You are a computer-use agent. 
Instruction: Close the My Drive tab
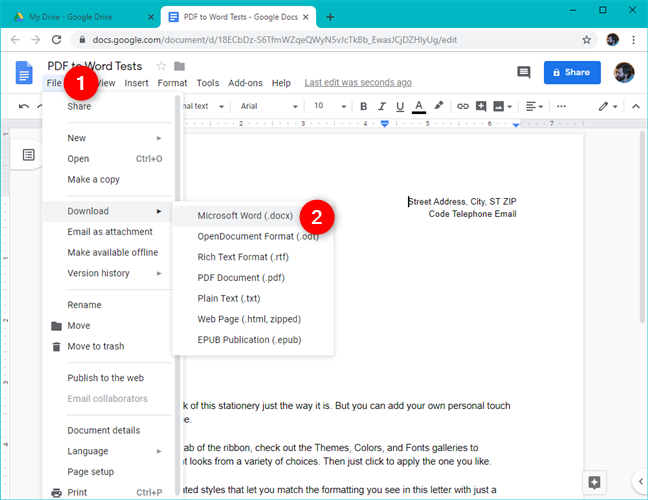tap(151, 17)
